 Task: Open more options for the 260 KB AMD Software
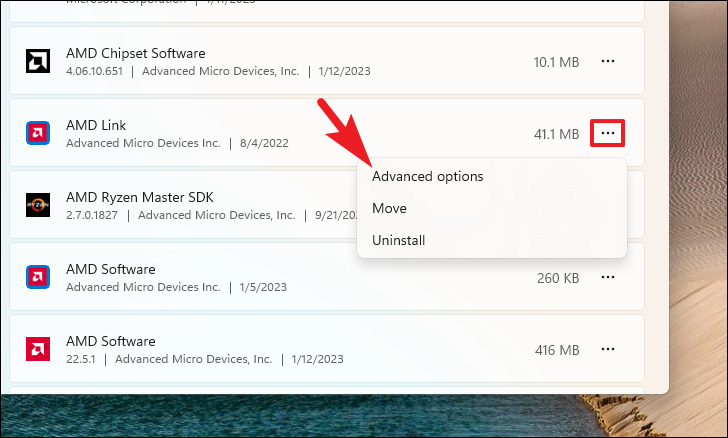pyautogui.click(x=608, y=277)
